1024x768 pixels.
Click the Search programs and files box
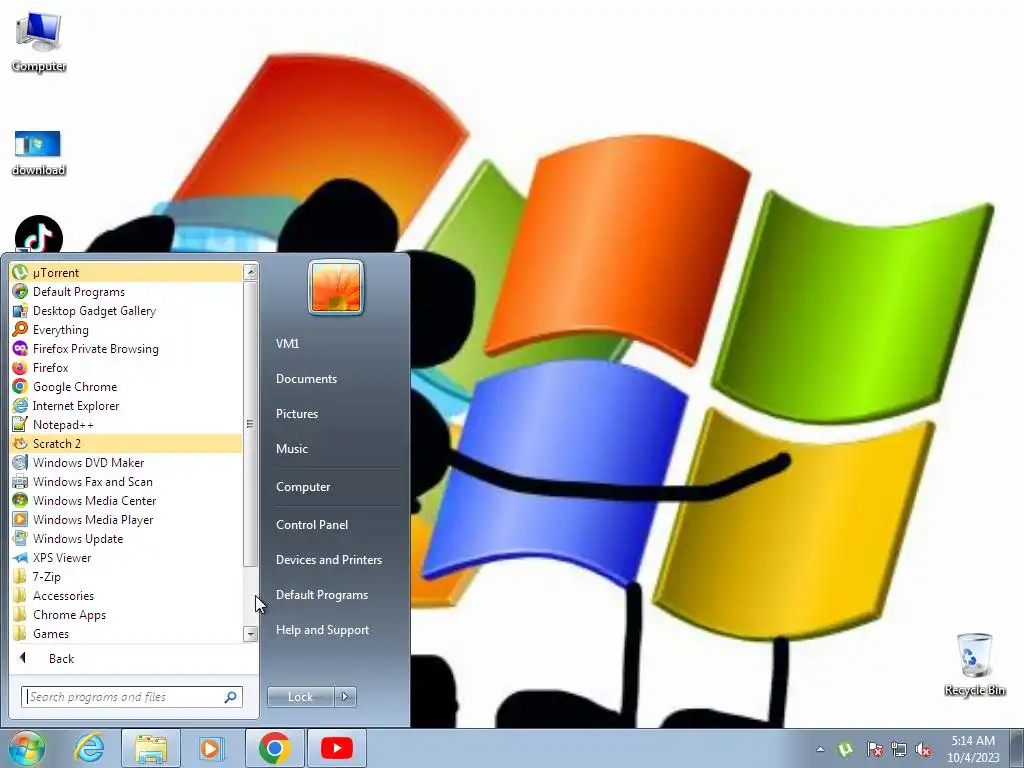pyautogui.click(x=131, y=697)
